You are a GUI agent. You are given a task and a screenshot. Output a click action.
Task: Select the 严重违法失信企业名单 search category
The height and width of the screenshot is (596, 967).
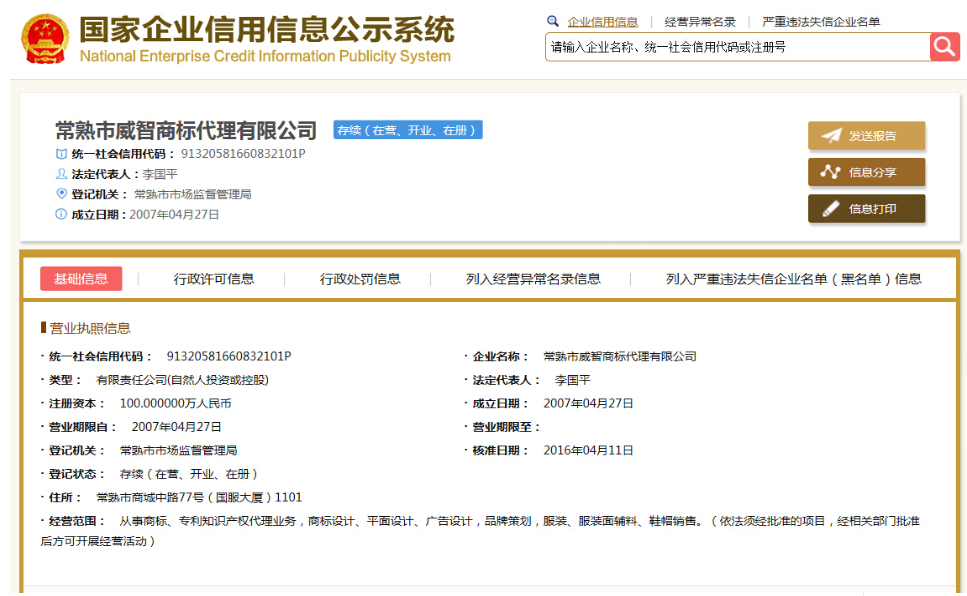[x=821, y=22]
